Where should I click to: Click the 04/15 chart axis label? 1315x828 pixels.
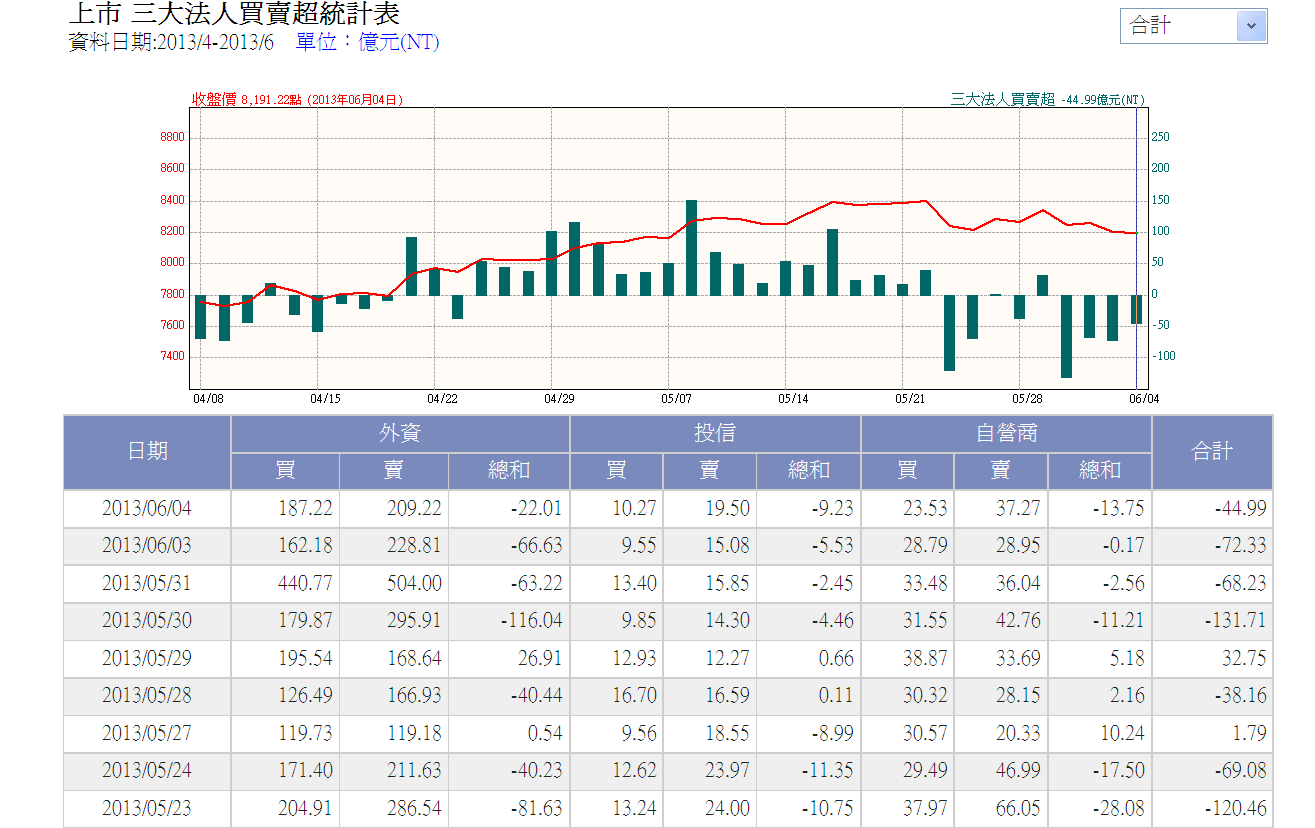(x=325, y=398)
